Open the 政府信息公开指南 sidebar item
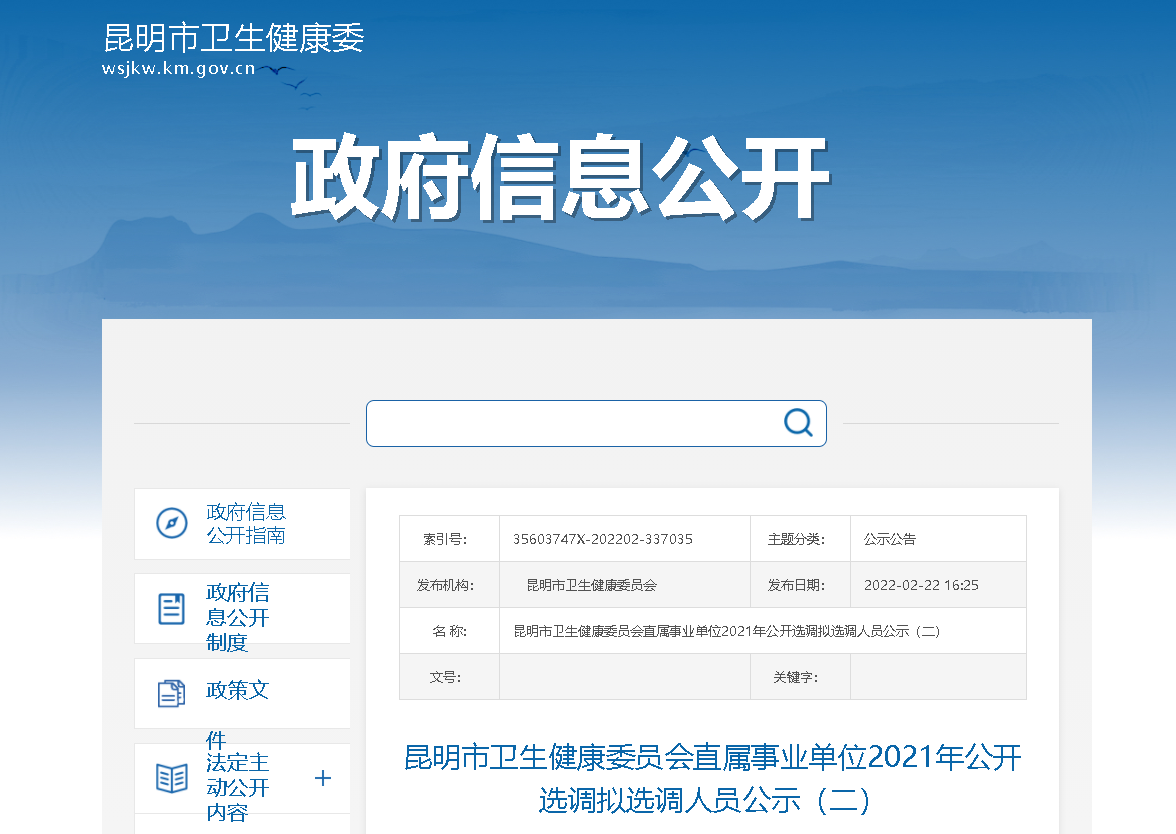The image size is (1176, 834). [246, 524]
